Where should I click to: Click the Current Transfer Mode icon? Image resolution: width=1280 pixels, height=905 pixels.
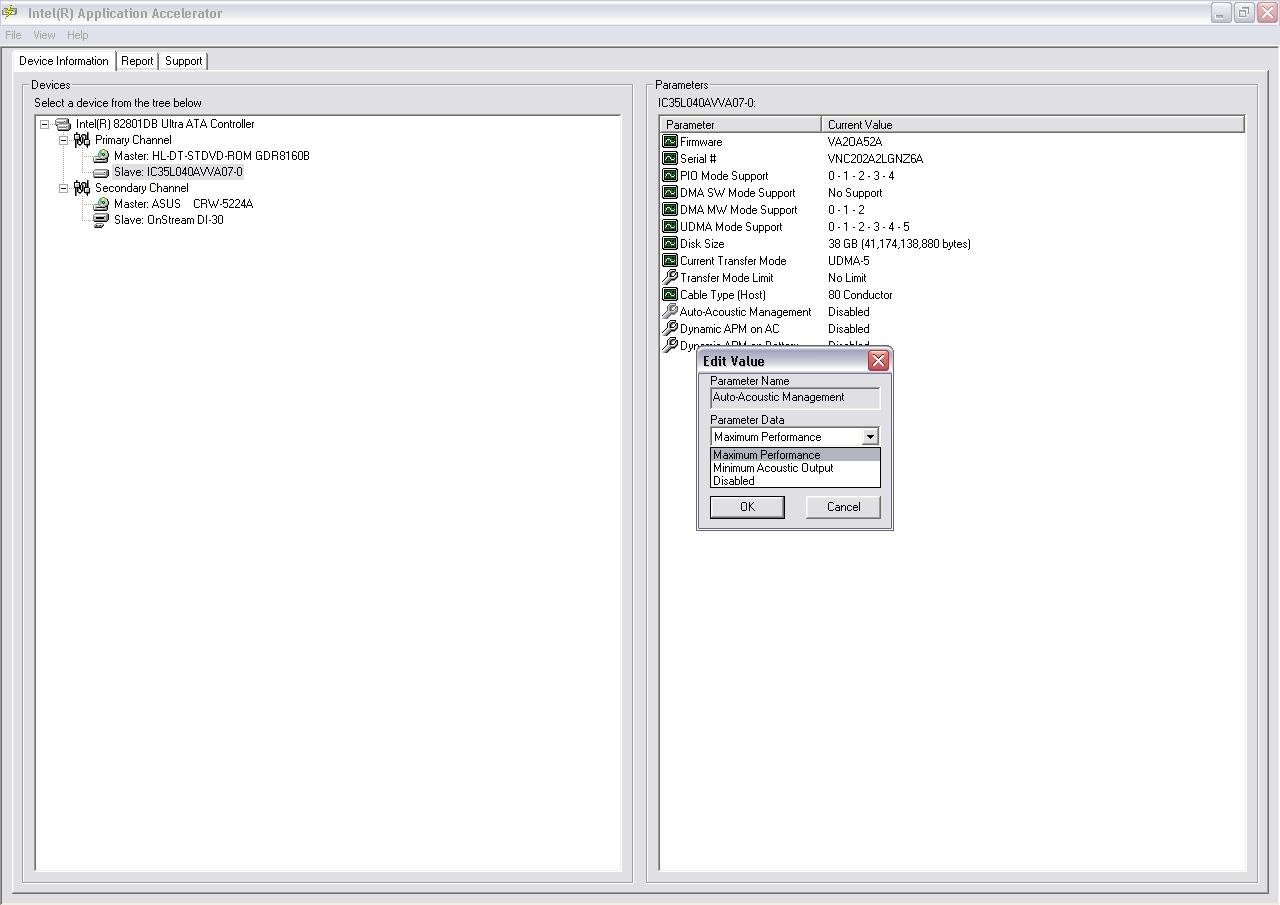pos(670,261)
